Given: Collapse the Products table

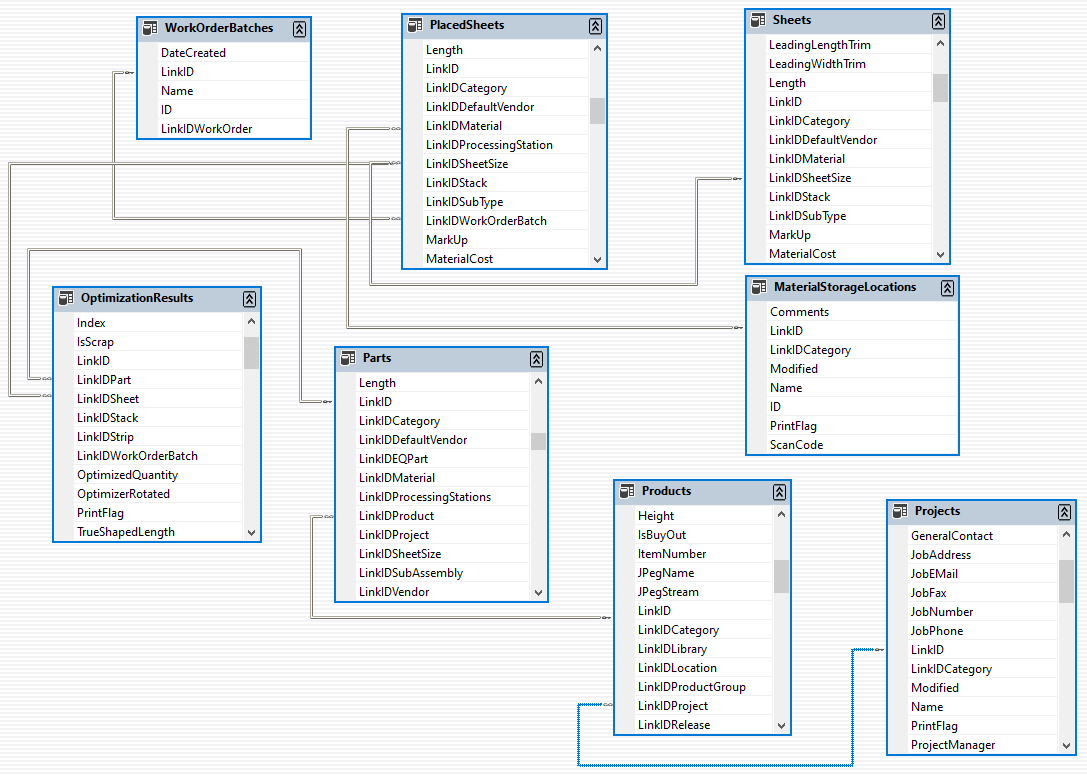Looking at the screenshot, I should click(779, 491).
